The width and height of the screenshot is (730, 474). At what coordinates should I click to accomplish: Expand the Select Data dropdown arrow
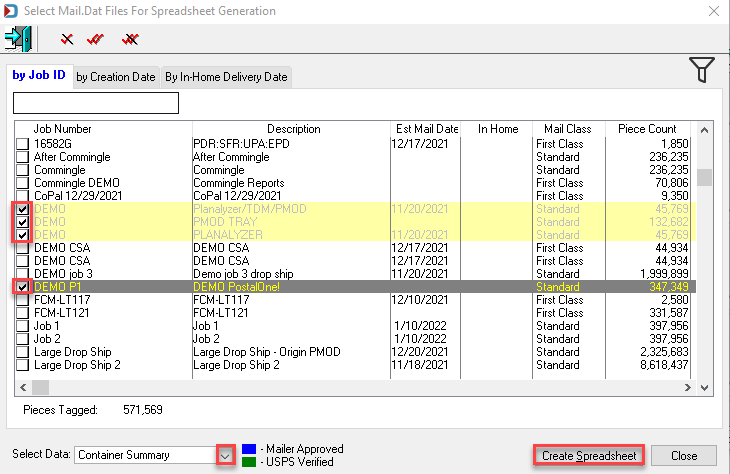[x=225, y=455]
